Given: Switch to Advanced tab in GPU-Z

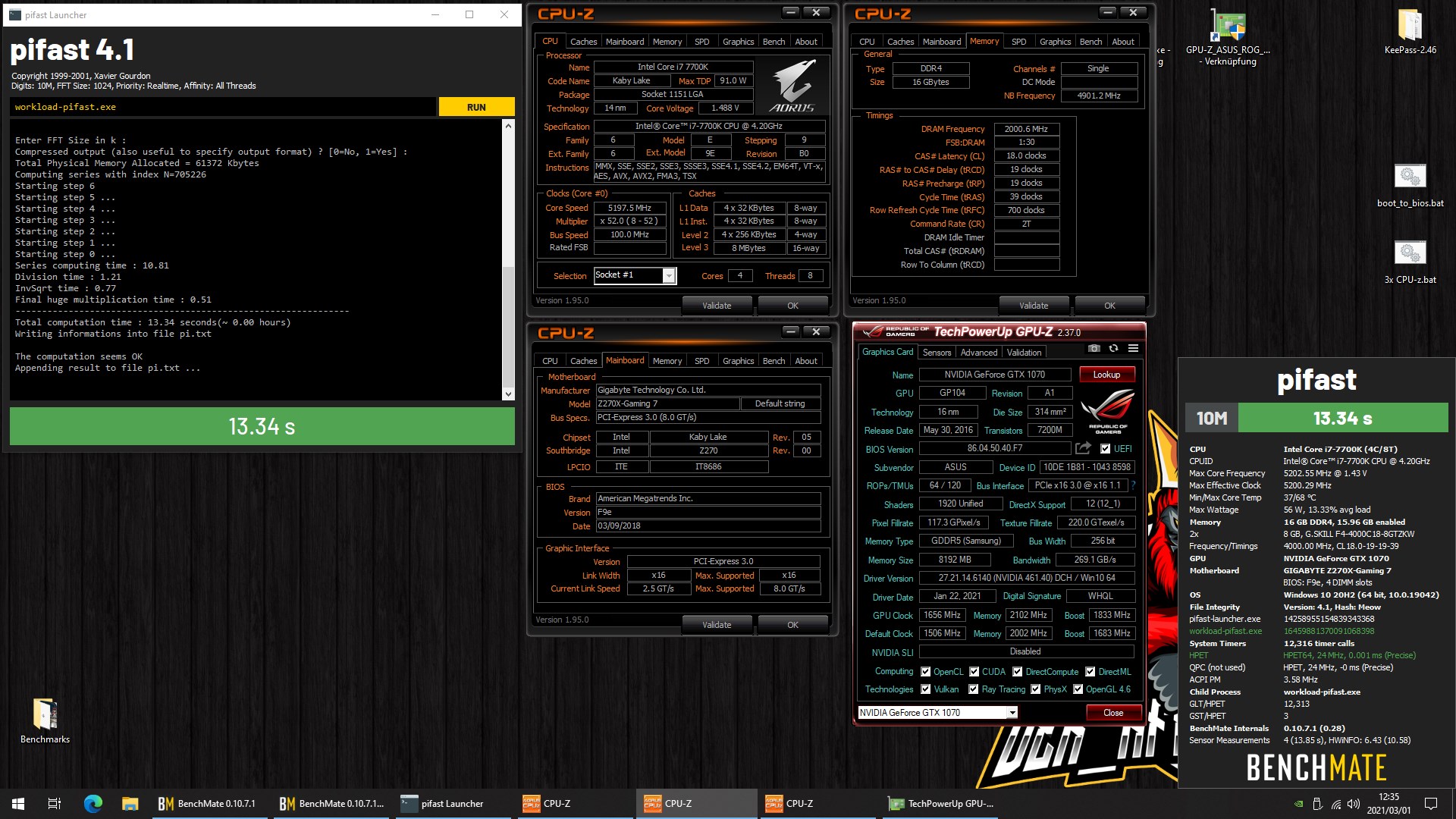Looking at the screenshot, I should [978, 353].
